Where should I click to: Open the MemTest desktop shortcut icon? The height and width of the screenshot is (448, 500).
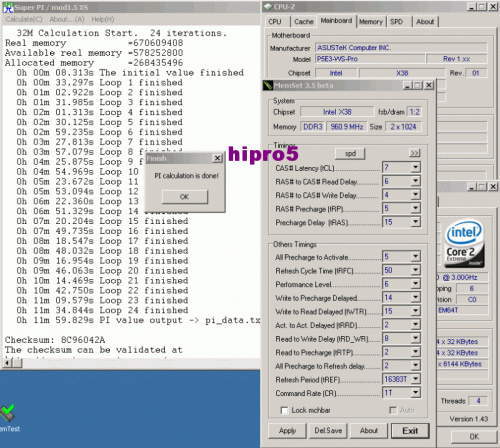pyautogui.click(x=7, y=413)
